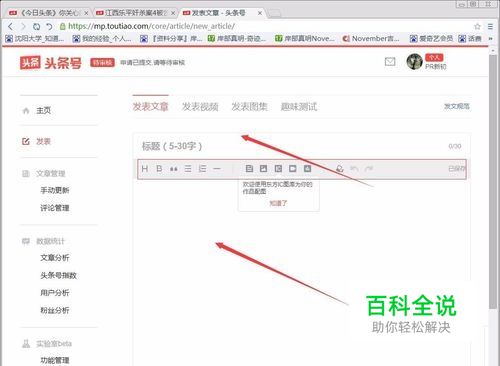Apply heading format with H icon
Viewport: 500px width, 366px height.
coord(145,169)
